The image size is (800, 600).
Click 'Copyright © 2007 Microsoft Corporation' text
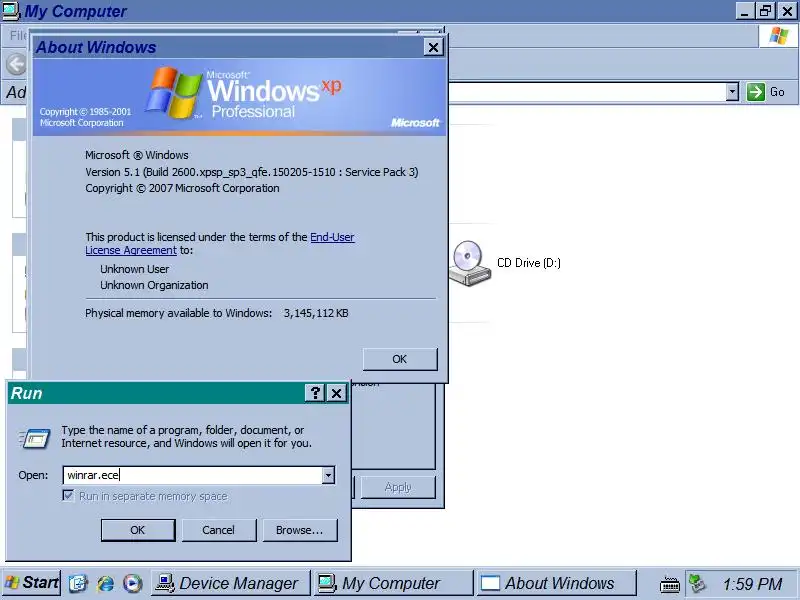click(x=182, y=188)
